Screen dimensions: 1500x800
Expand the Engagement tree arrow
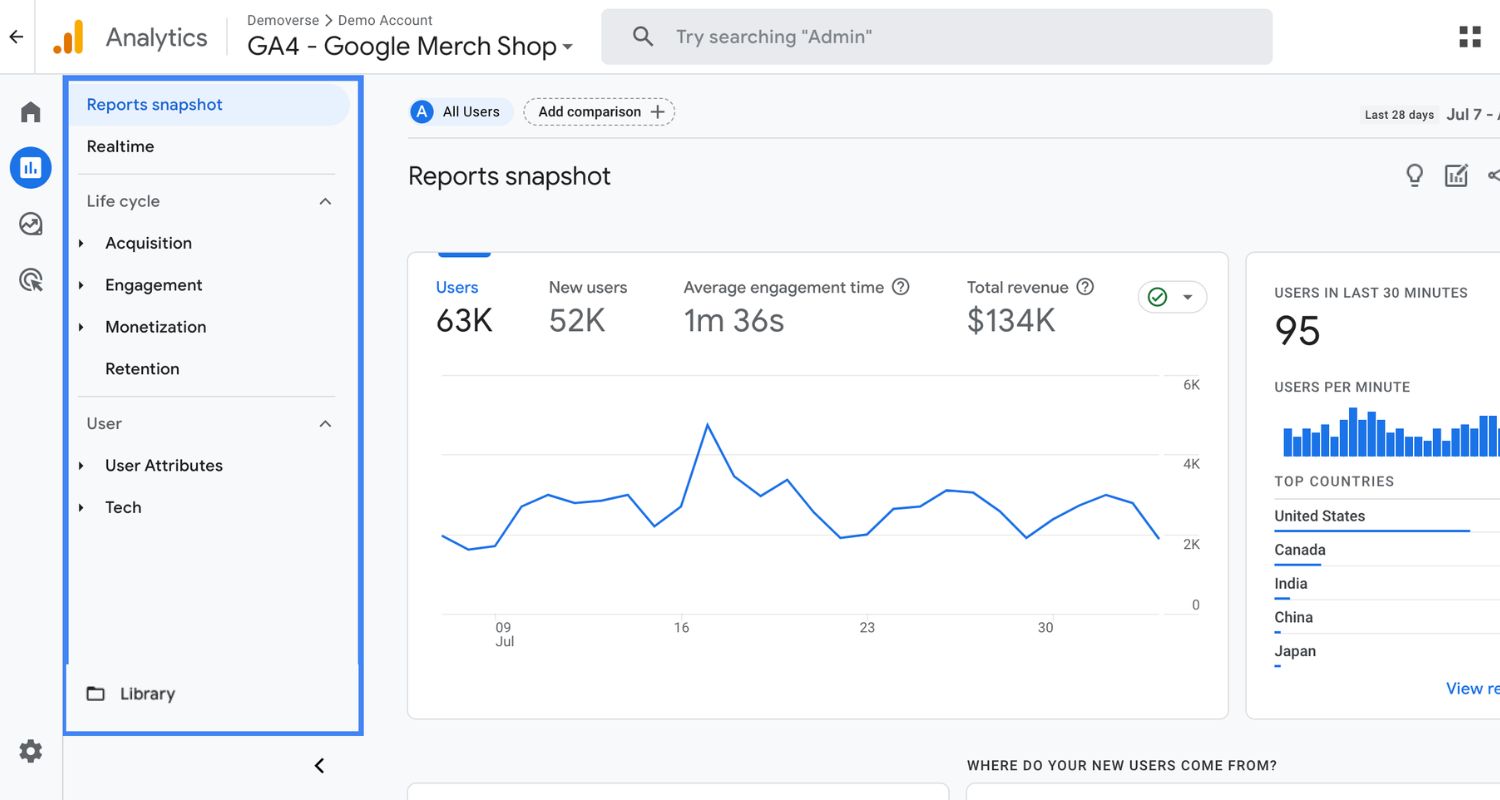point(81,285)
